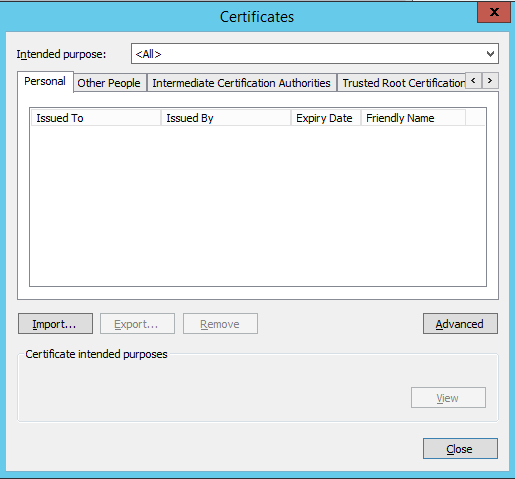Sort by the Issued By column header

pos(226,118)
